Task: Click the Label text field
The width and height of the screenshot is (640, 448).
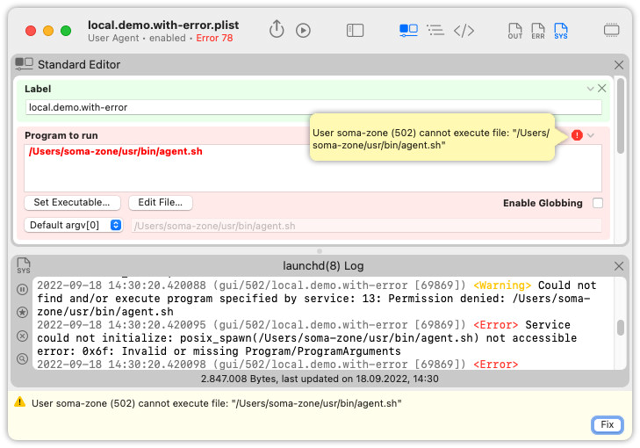Action: pyautogui.click(x=313, y=107)
